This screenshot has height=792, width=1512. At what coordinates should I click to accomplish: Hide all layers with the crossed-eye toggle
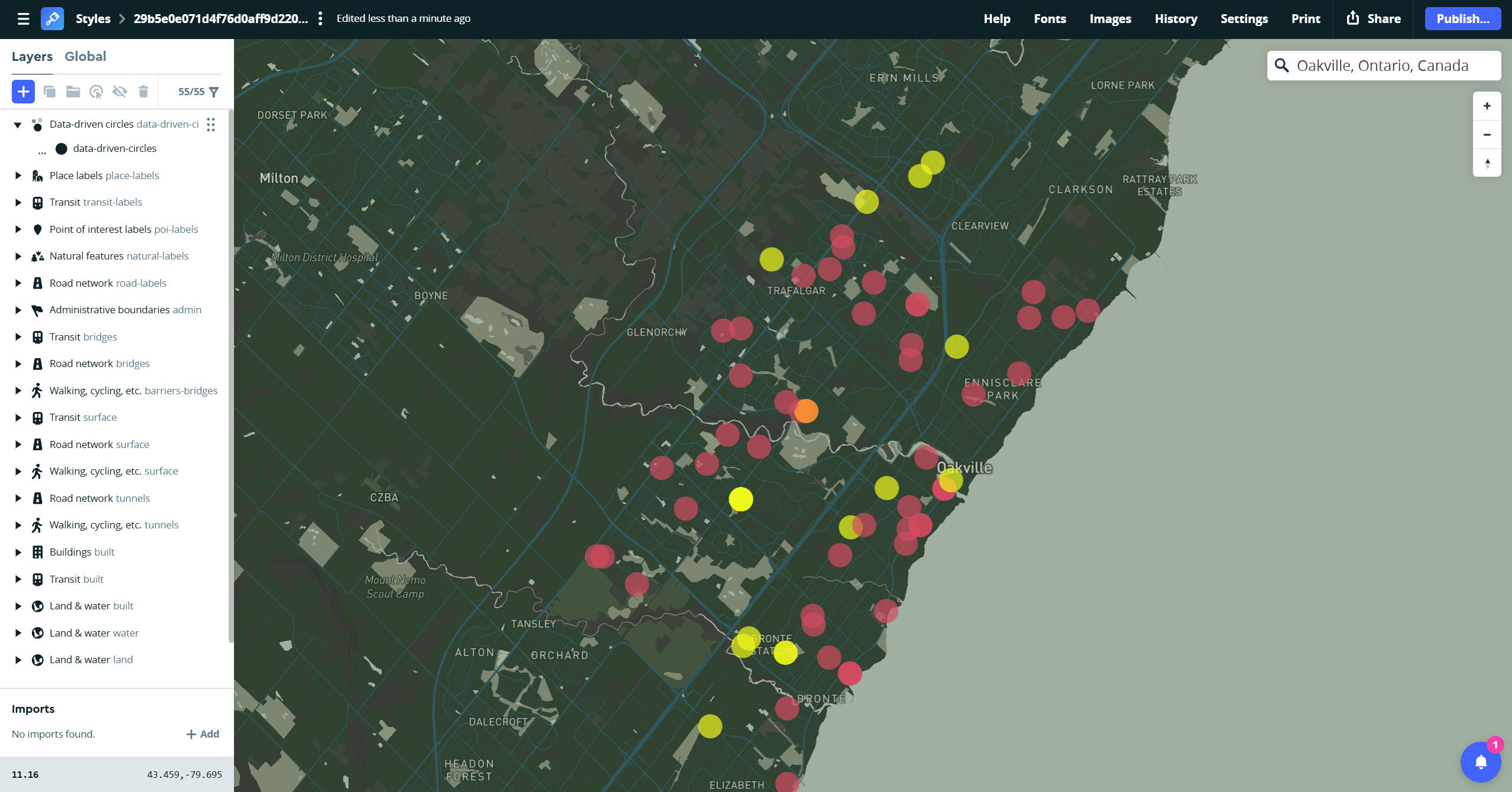point(120,92)
